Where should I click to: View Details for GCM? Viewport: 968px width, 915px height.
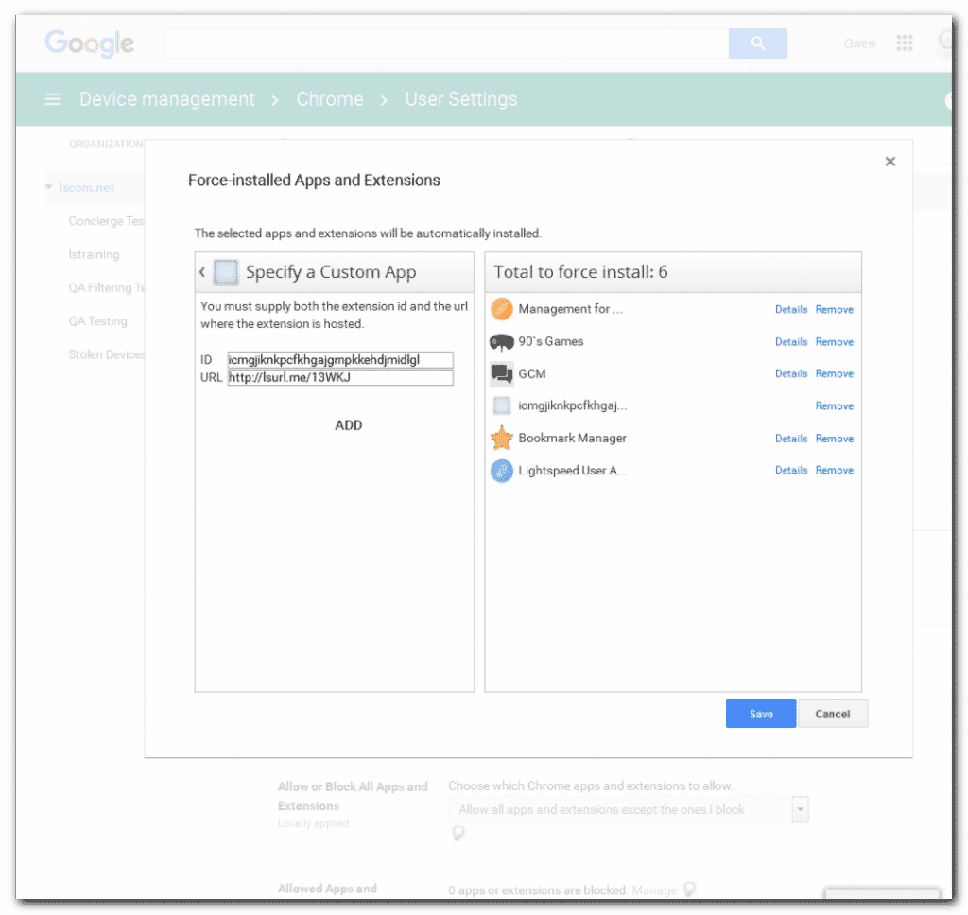791,374
